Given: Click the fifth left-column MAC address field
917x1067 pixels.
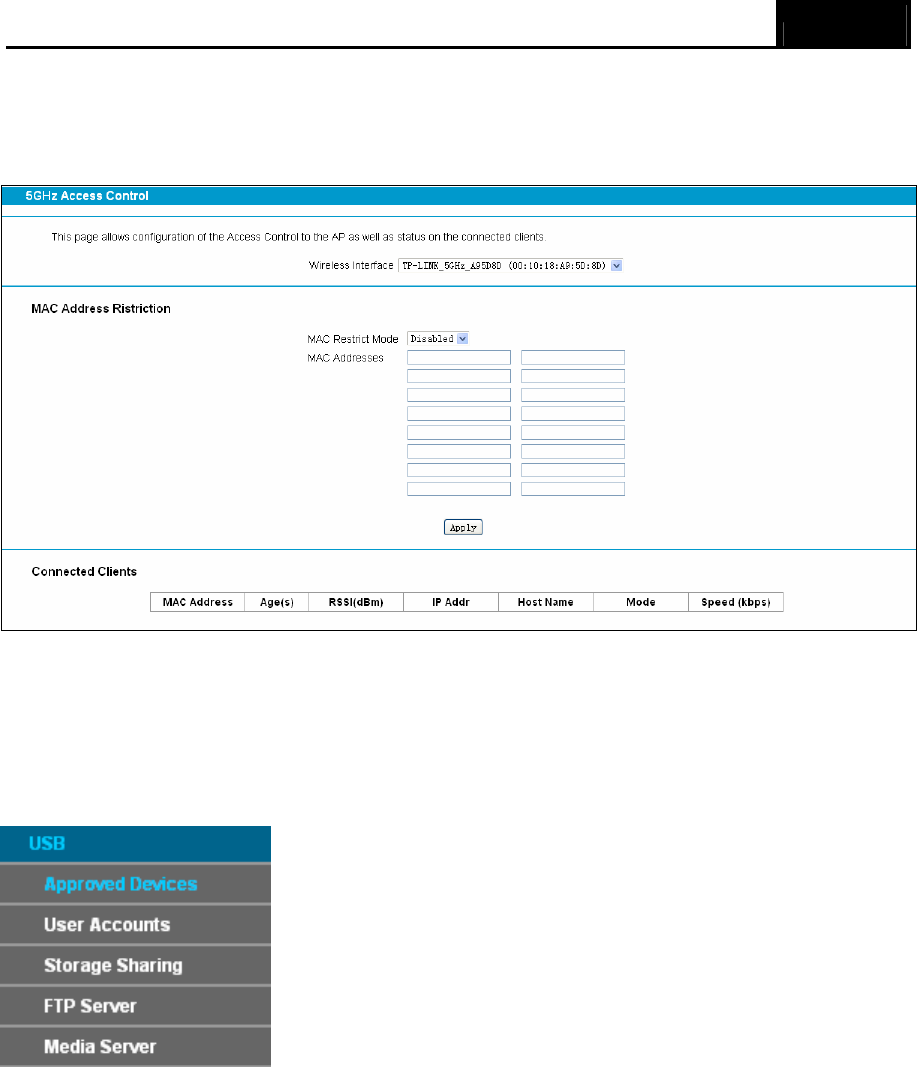Looking at the screenshot, I should click(x=458, y=433).
